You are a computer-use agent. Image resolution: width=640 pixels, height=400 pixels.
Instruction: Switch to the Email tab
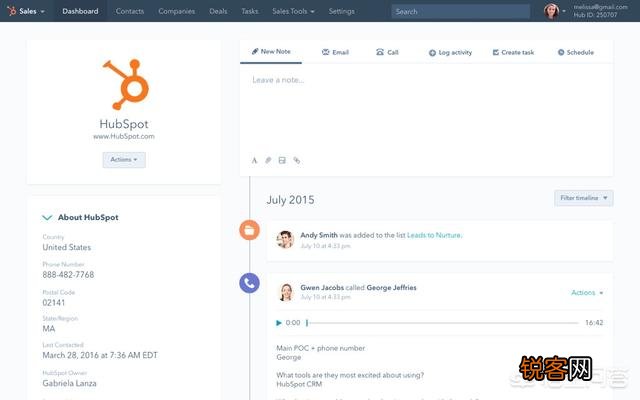pyautogui.click(x=335, y=52)
